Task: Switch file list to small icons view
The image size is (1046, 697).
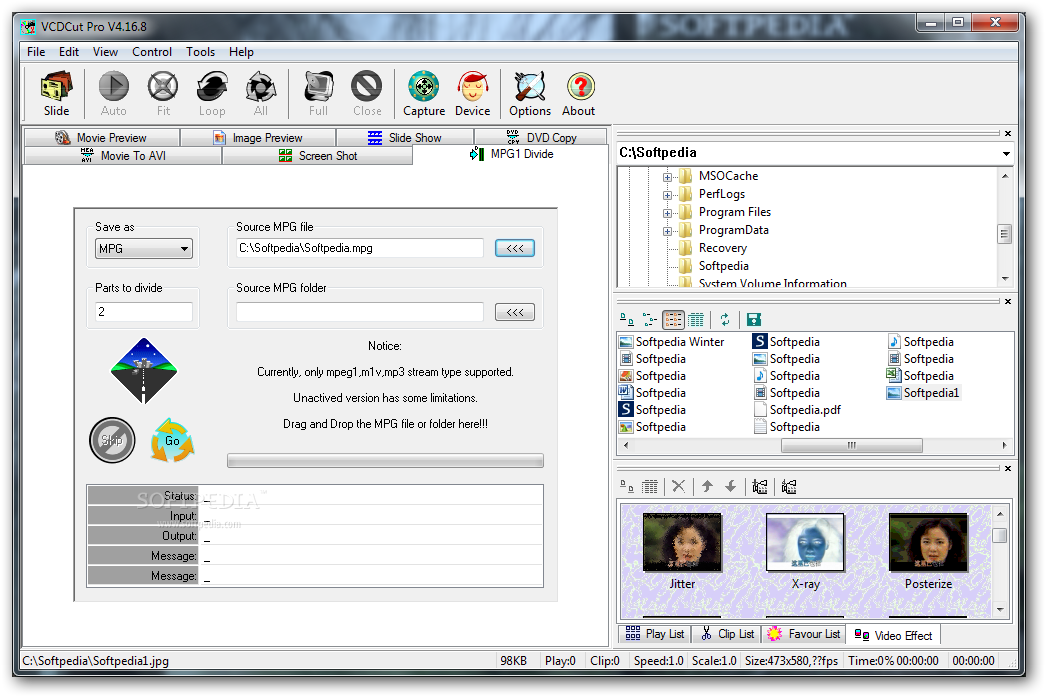Action: (650, 320)
